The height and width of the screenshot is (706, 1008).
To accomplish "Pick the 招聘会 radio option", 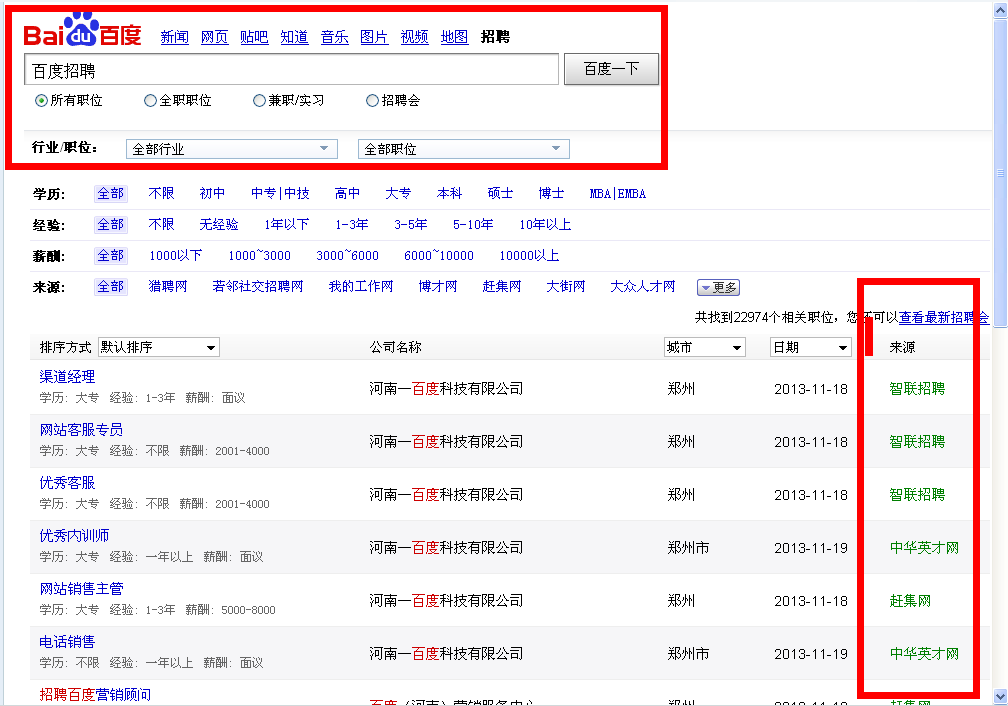I will point(372,101).
